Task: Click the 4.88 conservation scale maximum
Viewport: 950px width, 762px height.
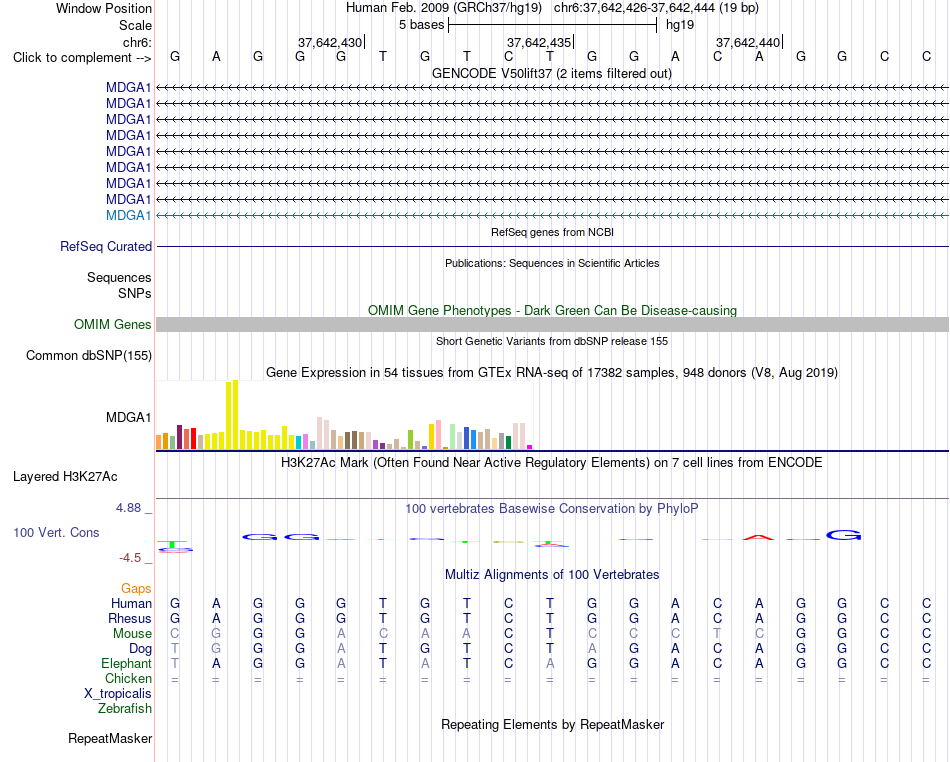Action: (x=128, y=508)
